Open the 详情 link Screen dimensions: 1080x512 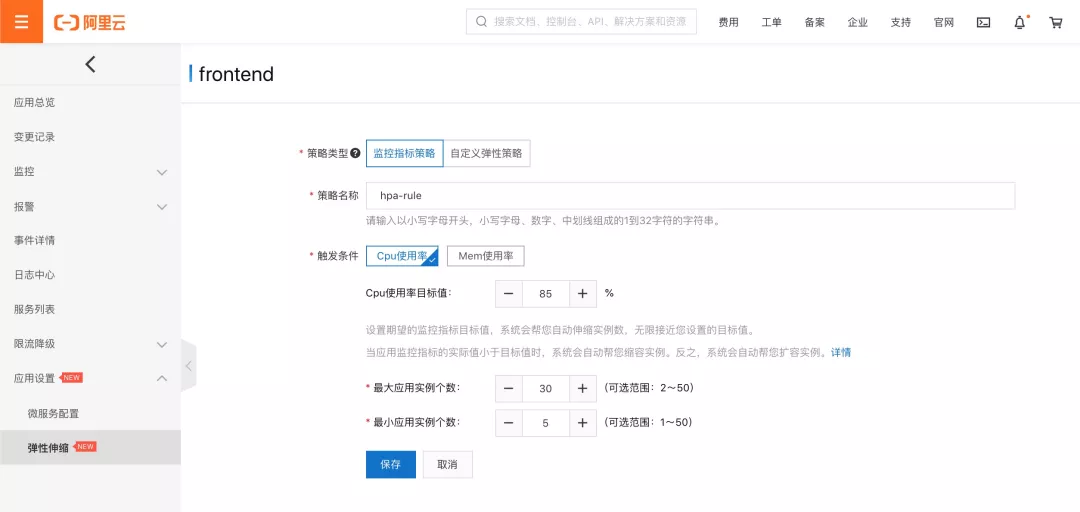tap(840, 352)
